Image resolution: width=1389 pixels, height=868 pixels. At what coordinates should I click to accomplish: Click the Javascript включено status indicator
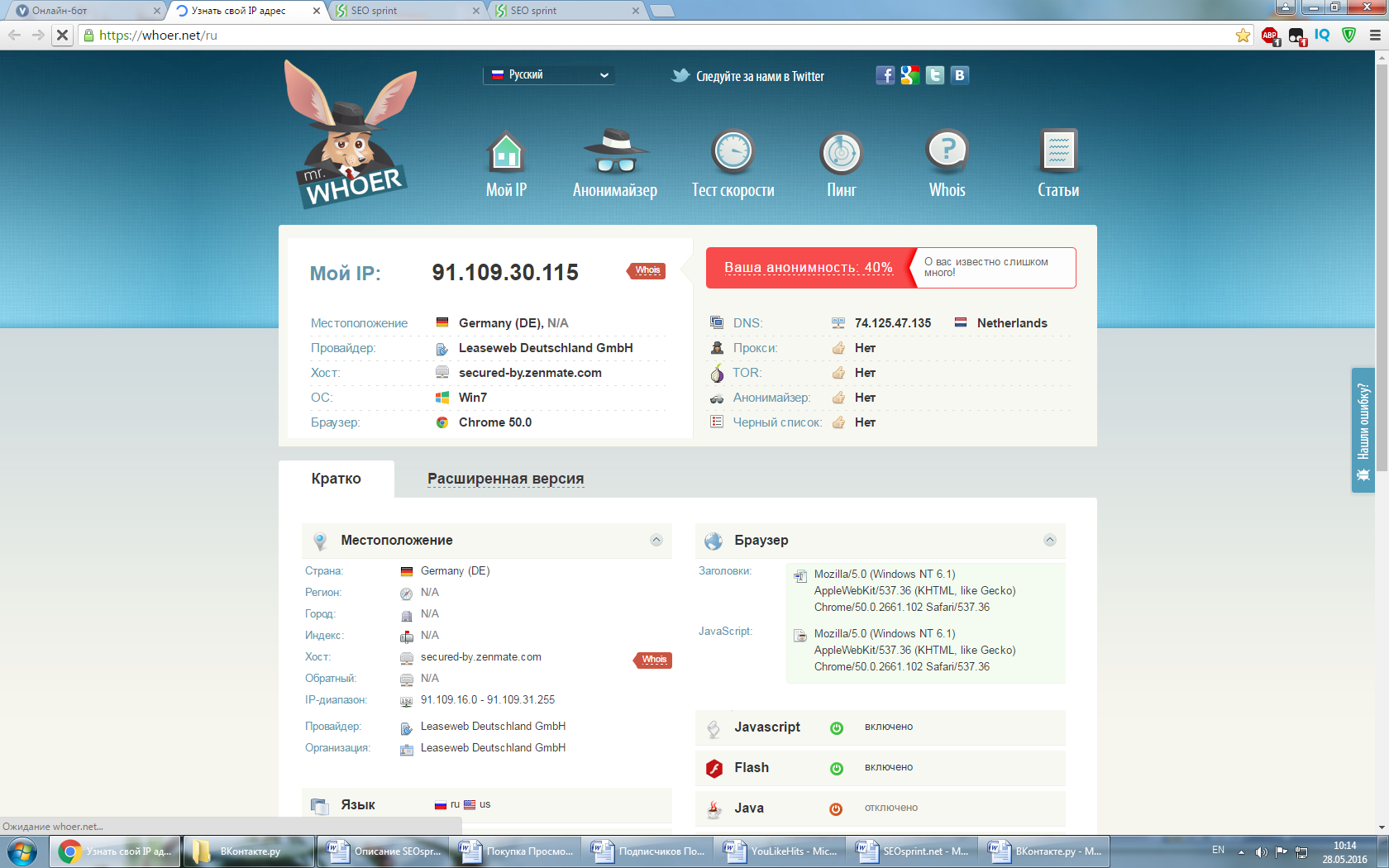[836, 727]
